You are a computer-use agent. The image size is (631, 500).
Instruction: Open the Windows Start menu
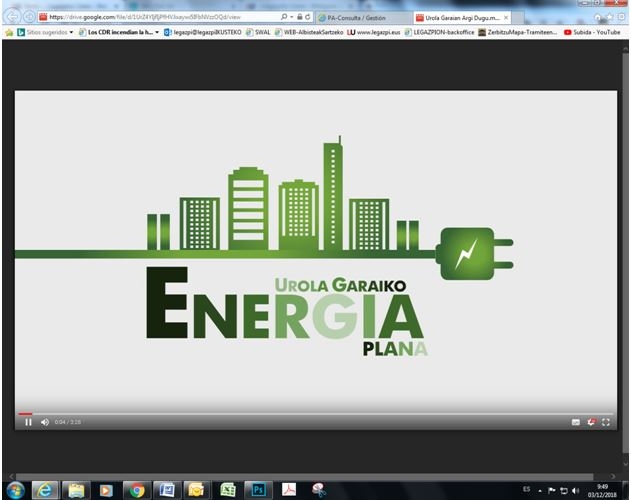pyautogui.click(x=15, y=490)
